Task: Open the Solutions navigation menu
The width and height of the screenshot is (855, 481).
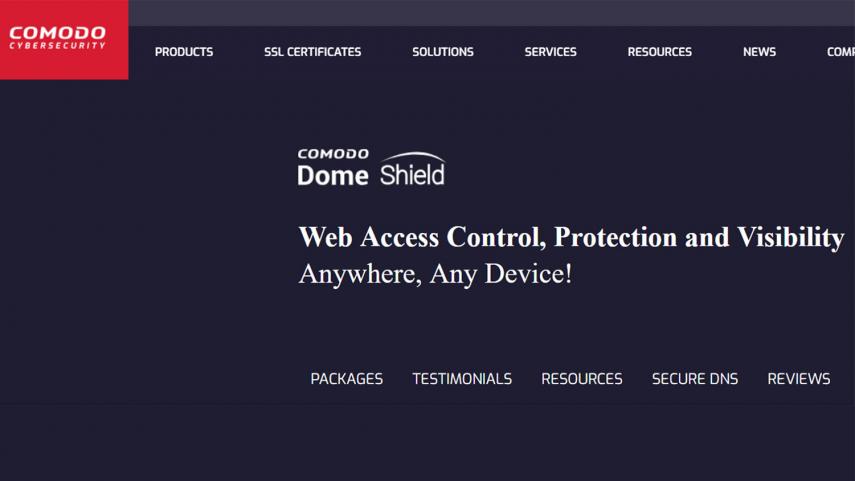Action: pos(443,52)
